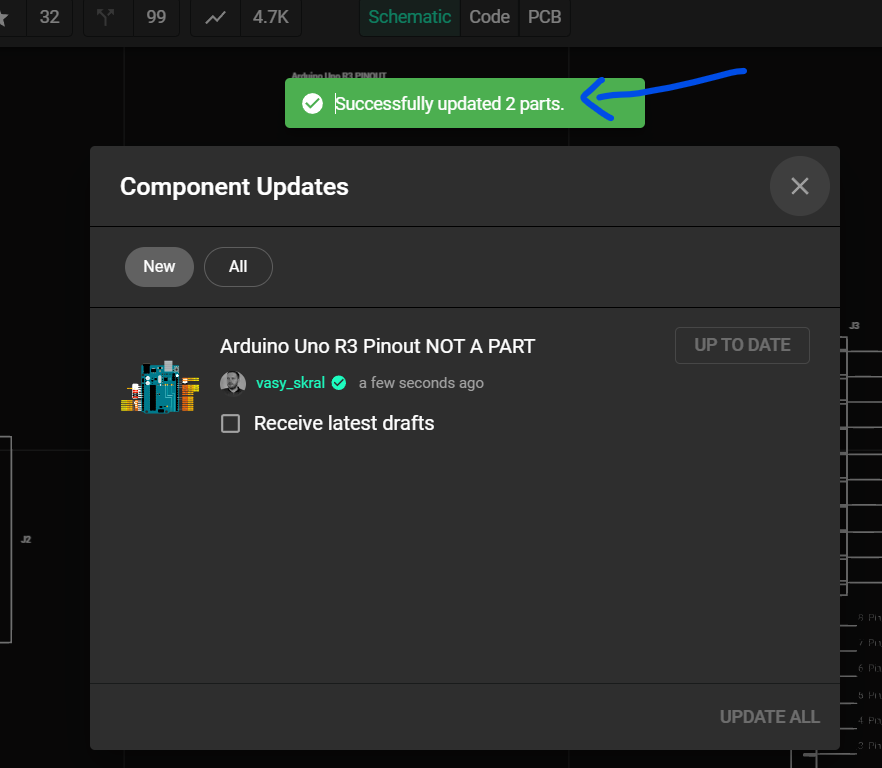
Task: Click the UP TO DATE button
Action: [x=742, y=345]
